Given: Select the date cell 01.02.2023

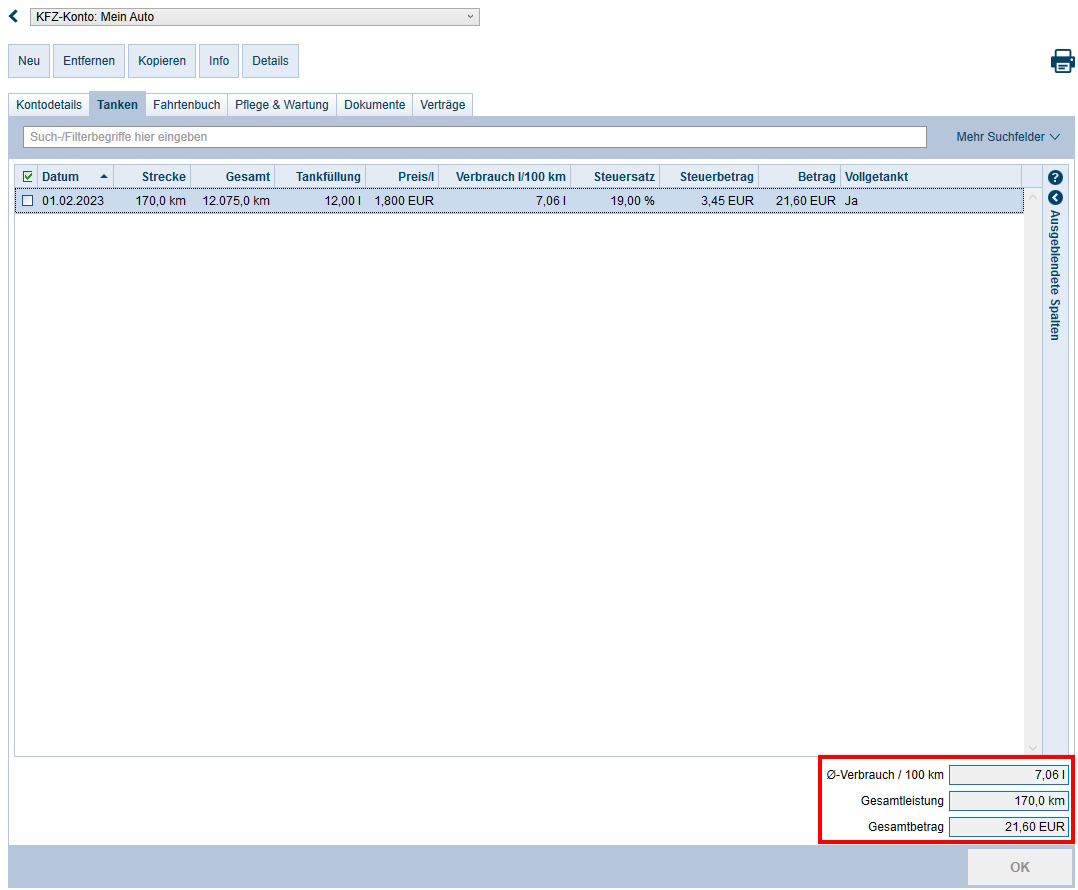Looking at the screenshot, I should click(x=73, y=201).
